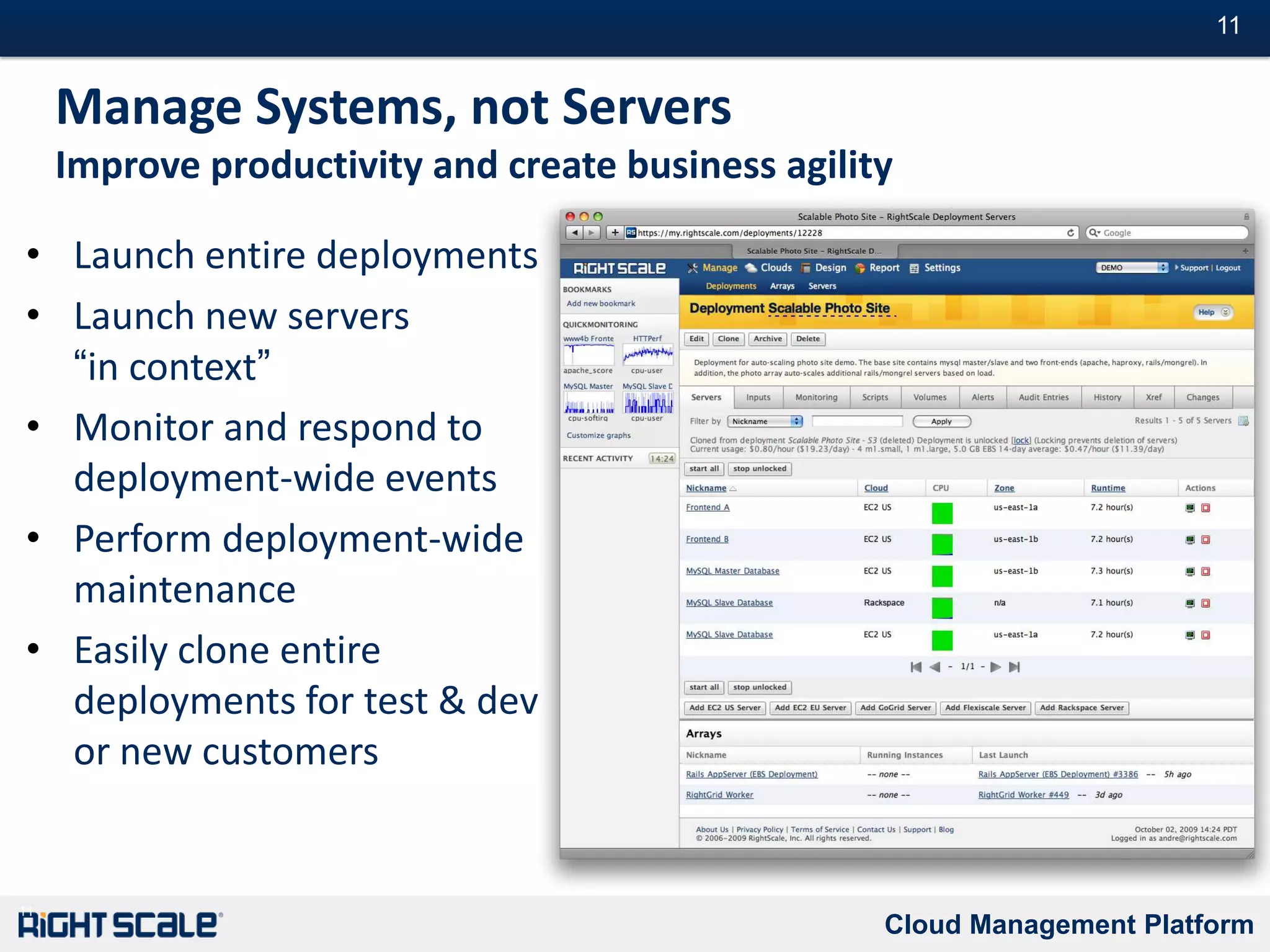Click the browser back arrow button
The width and height of the screenshot is (1270, 952).
pos(575,233)
